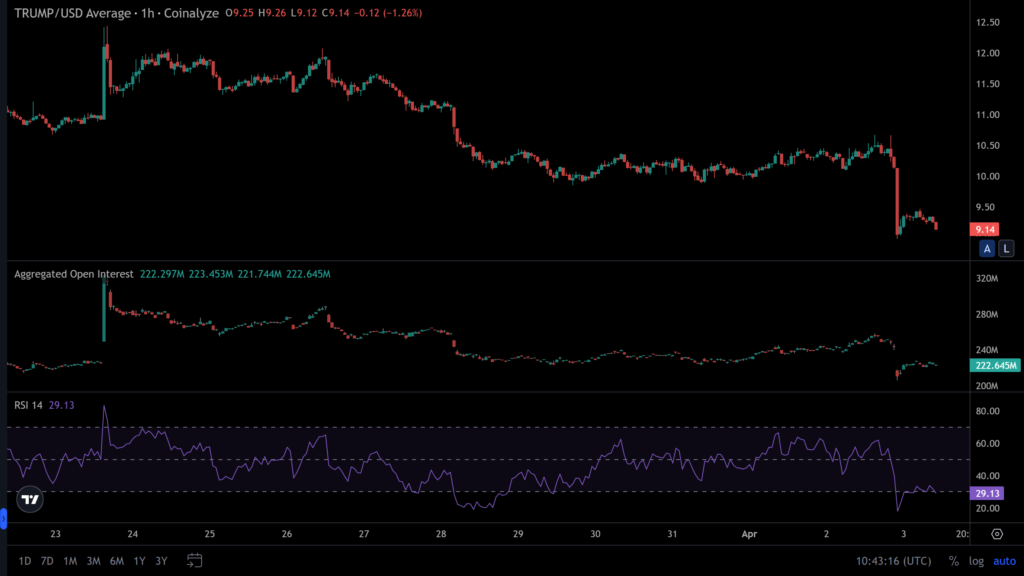
Task: Click the Aggregated Open Interest indicator label
Action: [74, 274]
